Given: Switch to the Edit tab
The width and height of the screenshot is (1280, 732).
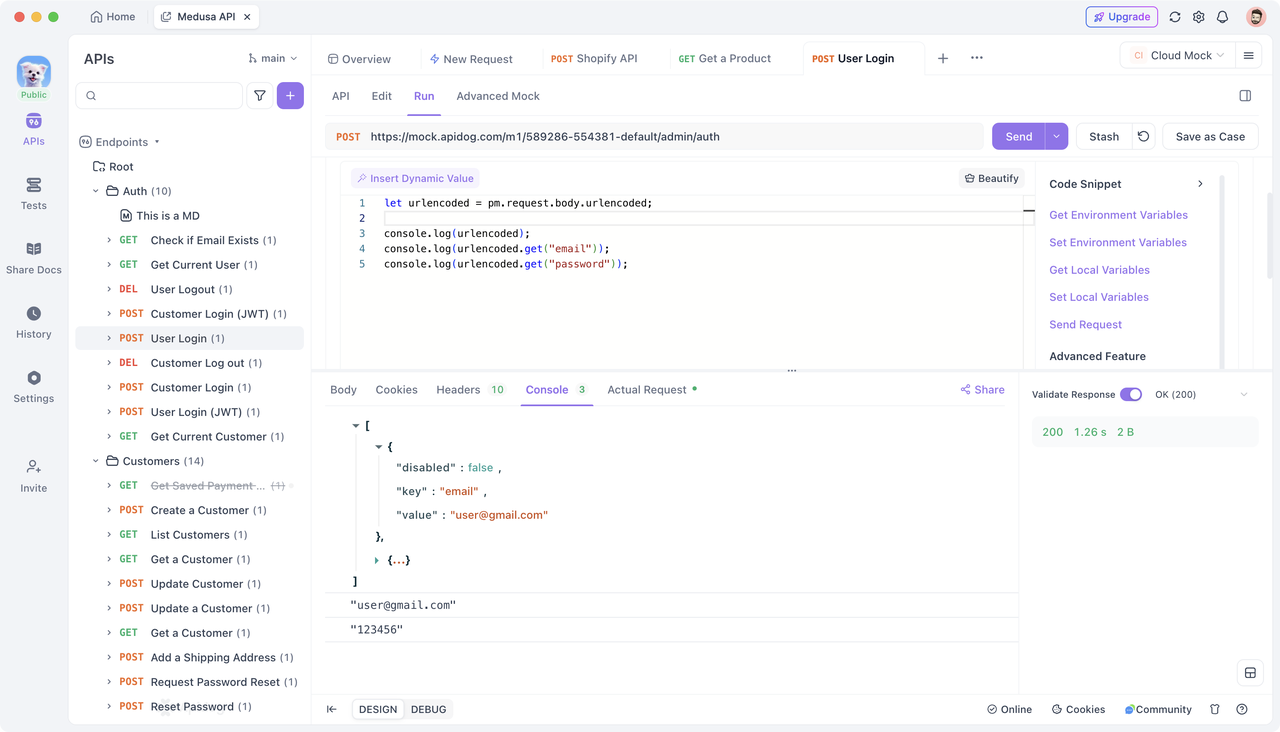Looking at the screenshot, I should 382,96.
